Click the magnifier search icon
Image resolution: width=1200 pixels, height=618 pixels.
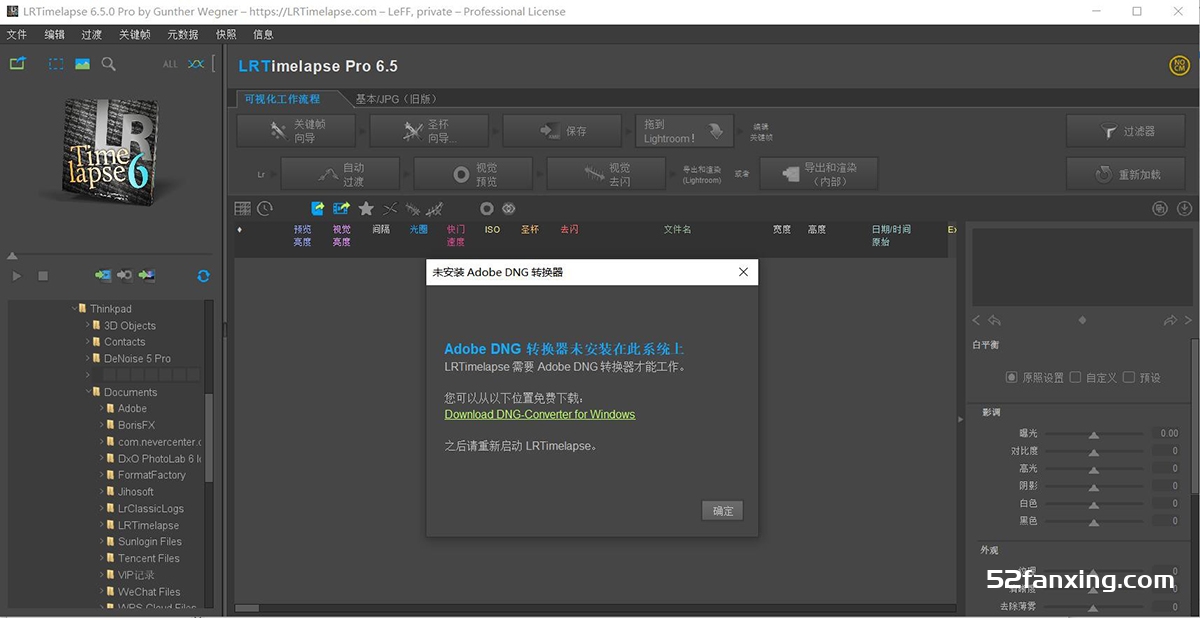[x=109, y=63]
